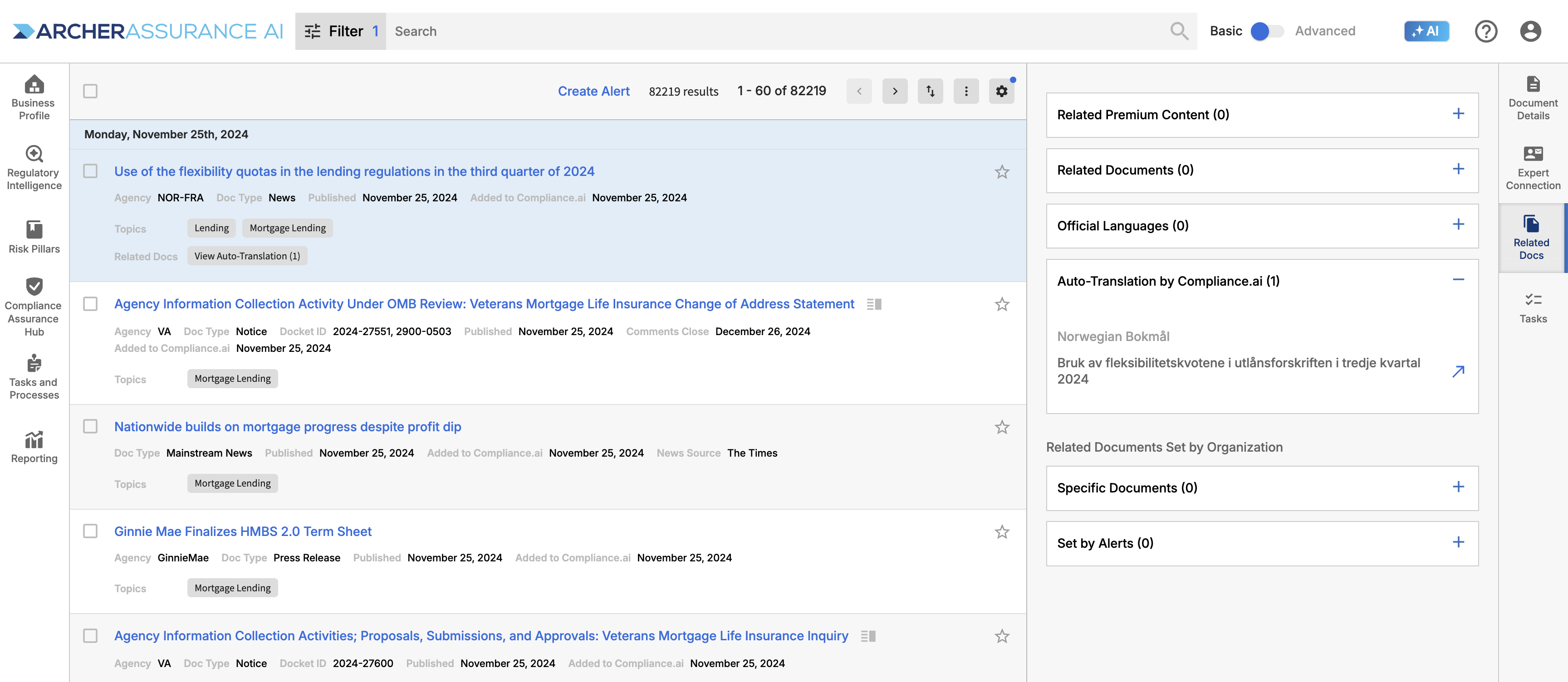1568x682 pixels.
Task: Switch to Expert Connection tab
Action: pos(1533,168)
